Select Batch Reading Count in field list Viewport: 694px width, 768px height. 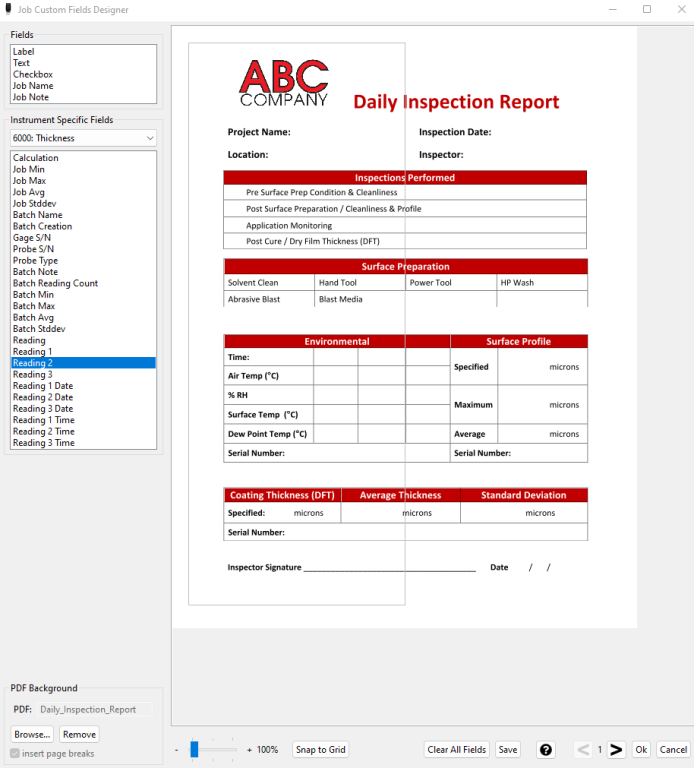pyautogui.click(x=55, y=283)
